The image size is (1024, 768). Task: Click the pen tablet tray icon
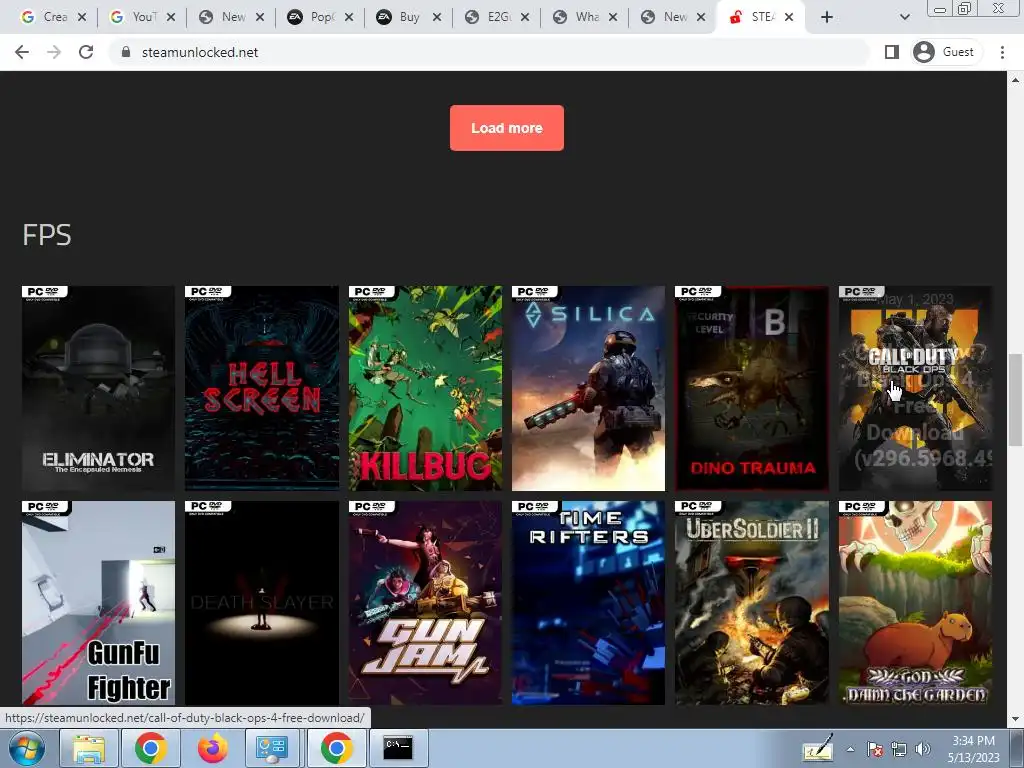[x=818, y=748]
